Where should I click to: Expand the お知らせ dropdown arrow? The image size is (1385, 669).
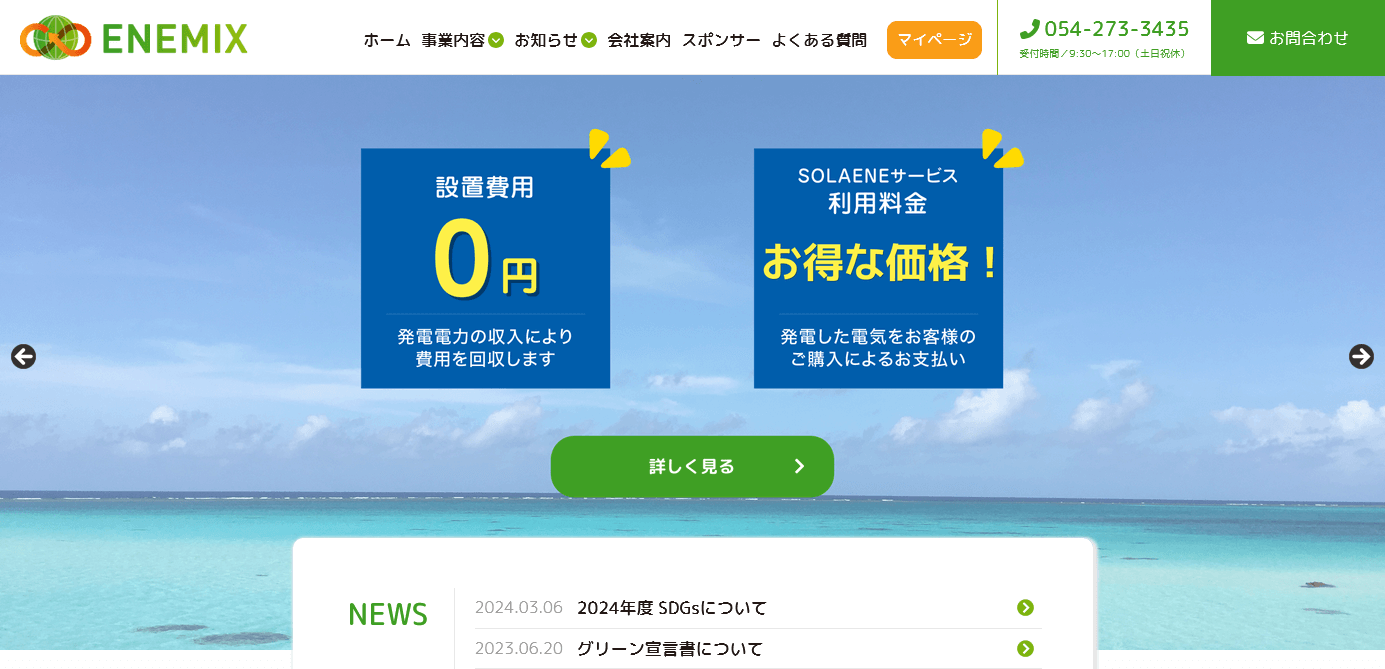589,41
